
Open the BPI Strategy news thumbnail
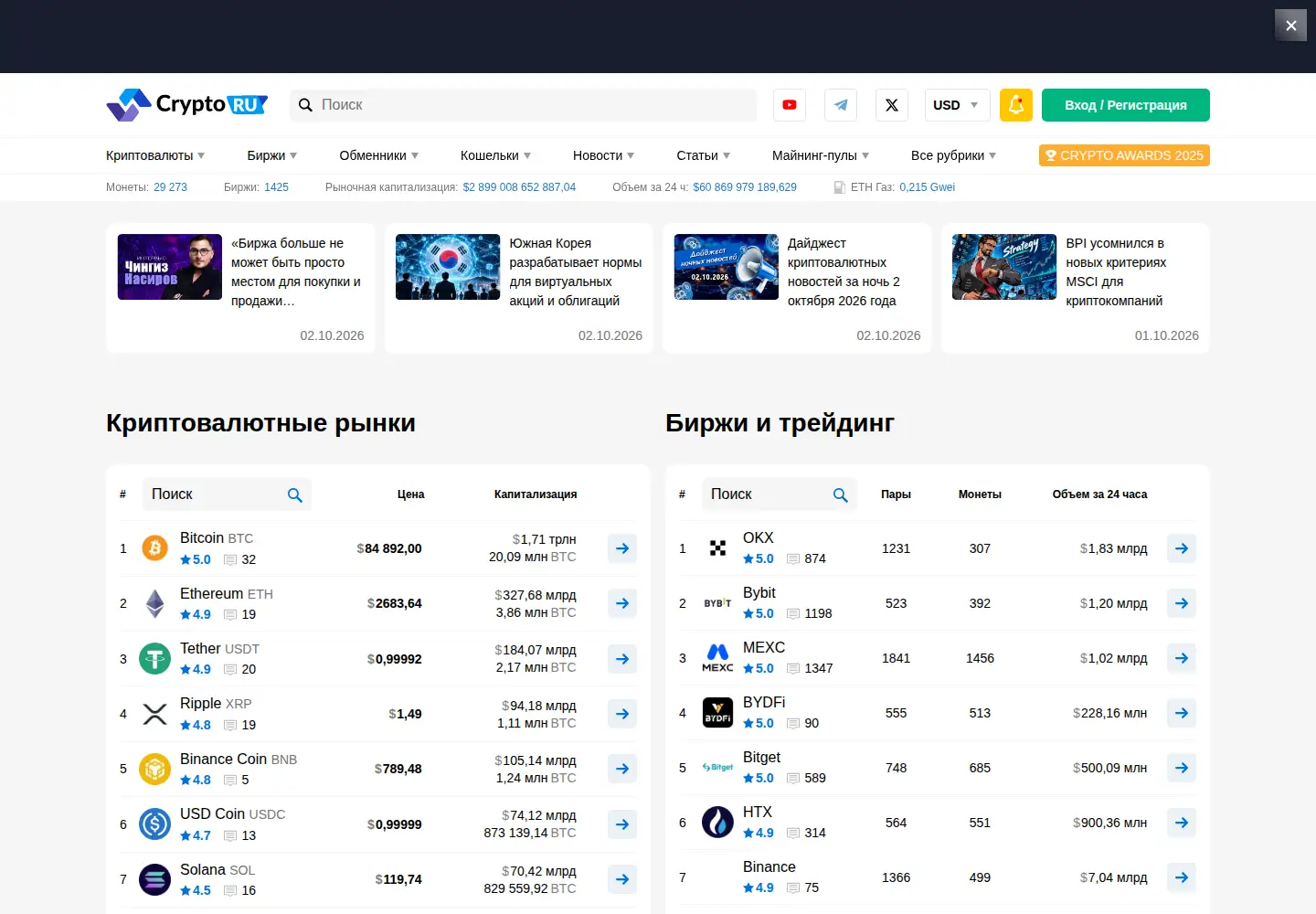[x=1004, y=267]
